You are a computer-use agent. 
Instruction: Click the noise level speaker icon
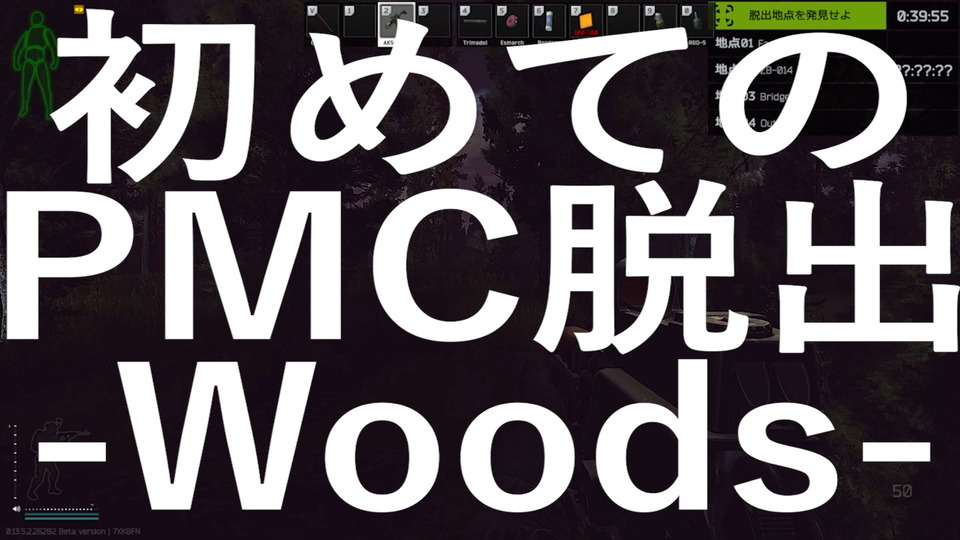point(16,509)
